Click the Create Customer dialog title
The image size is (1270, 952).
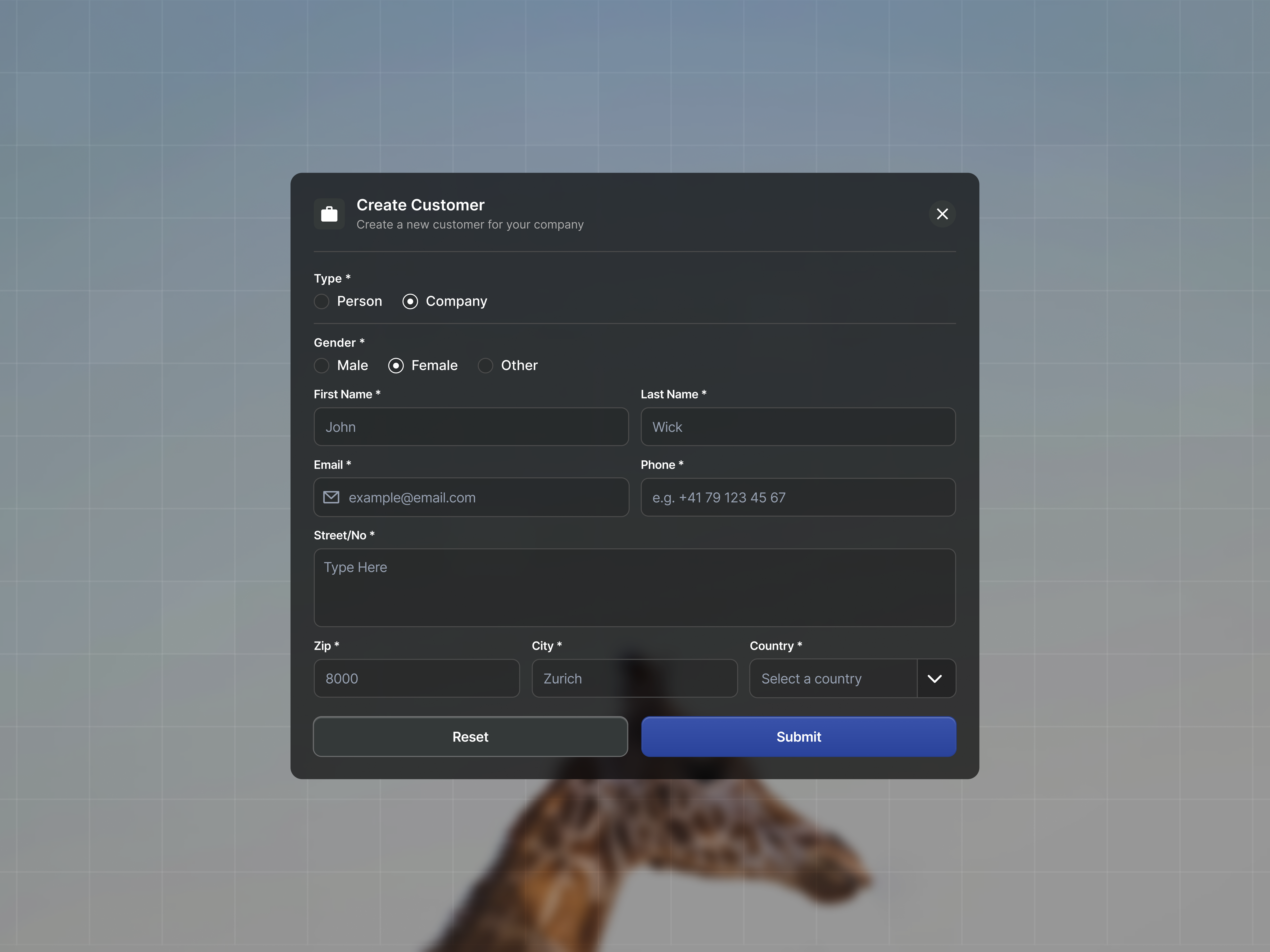420,204
